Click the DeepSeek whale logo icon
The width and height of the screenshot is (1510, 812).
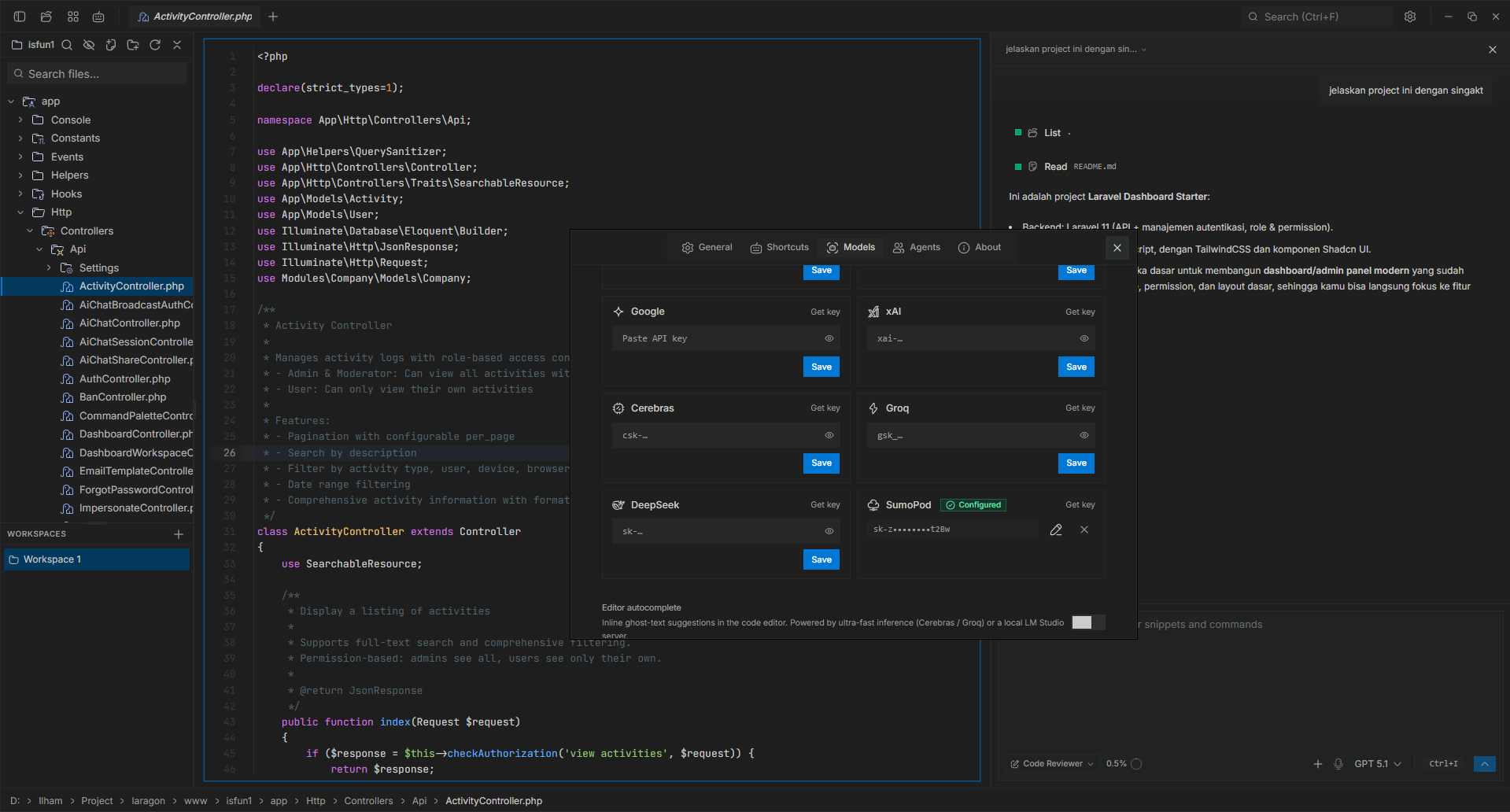pos(618,505)
